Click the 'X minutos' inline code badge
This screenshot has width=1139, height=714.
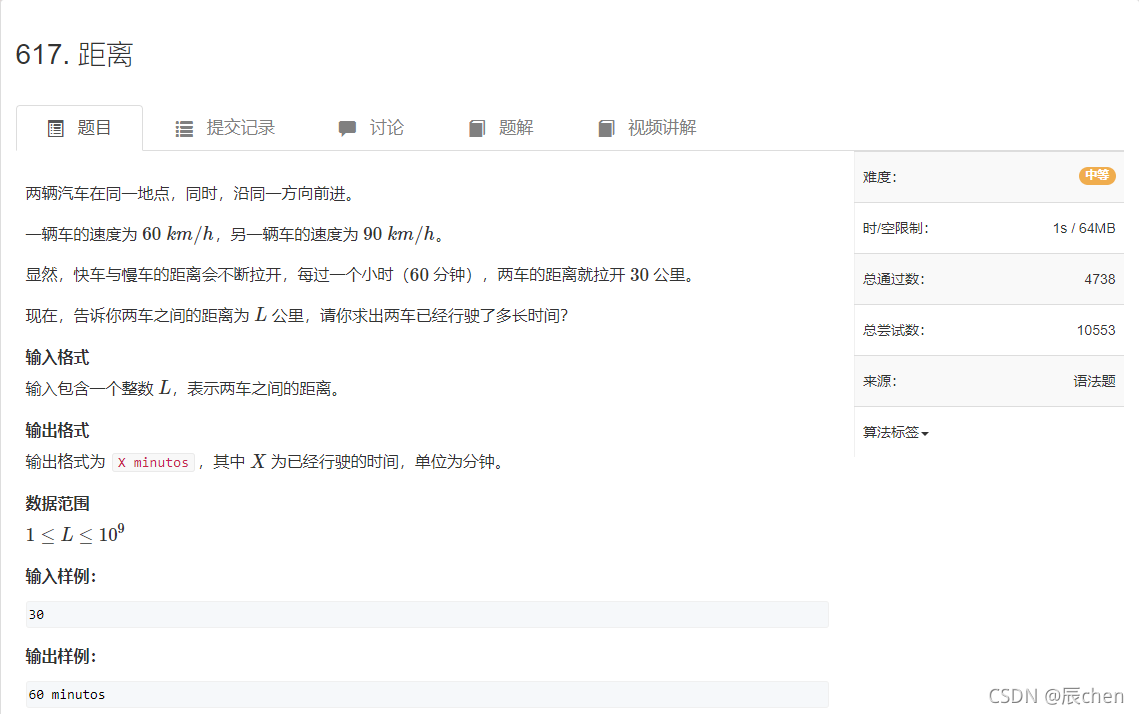[x=152, y=462]
